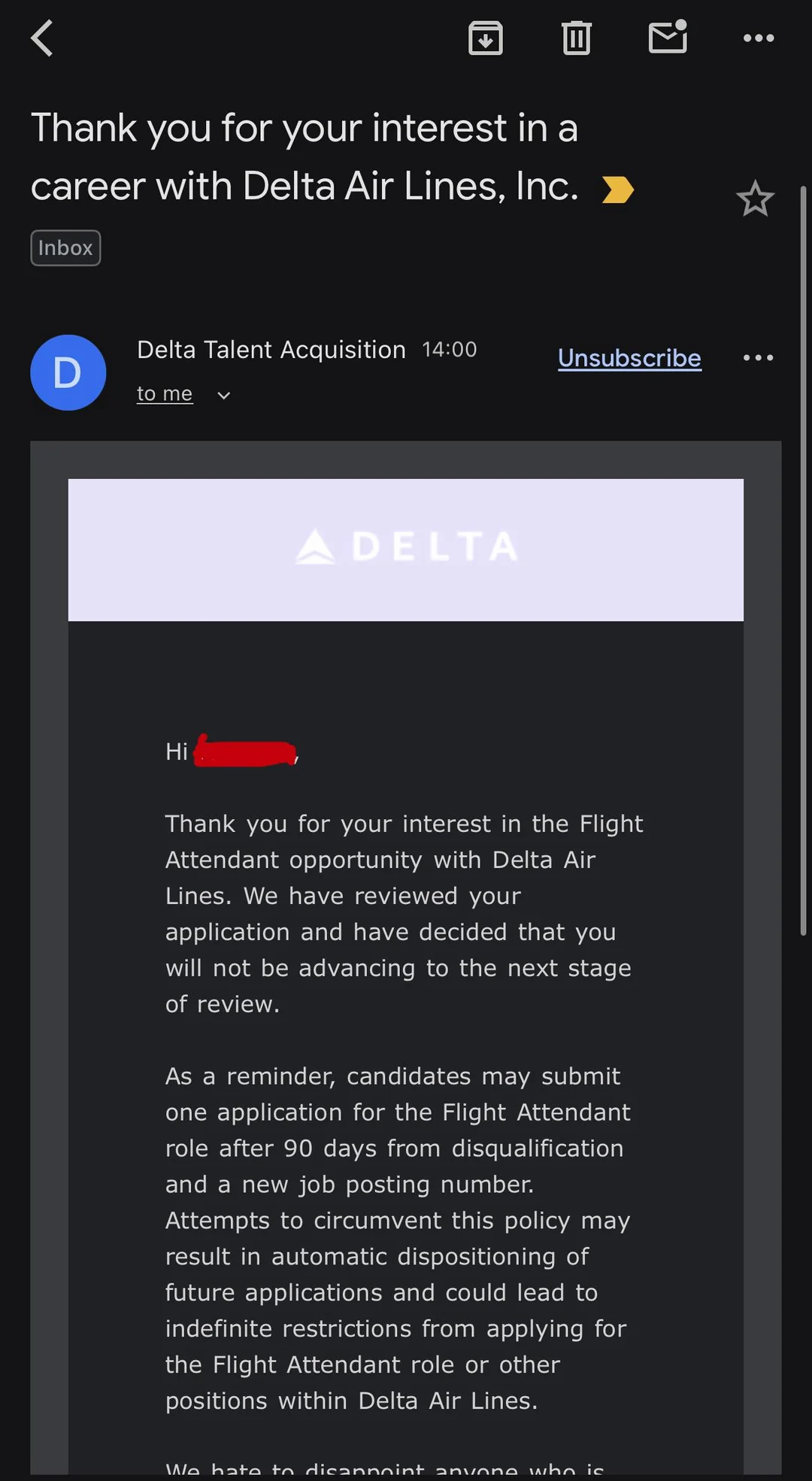Tap the email subject heading text
Screen dimensions: 812x1481
(304, 156)
